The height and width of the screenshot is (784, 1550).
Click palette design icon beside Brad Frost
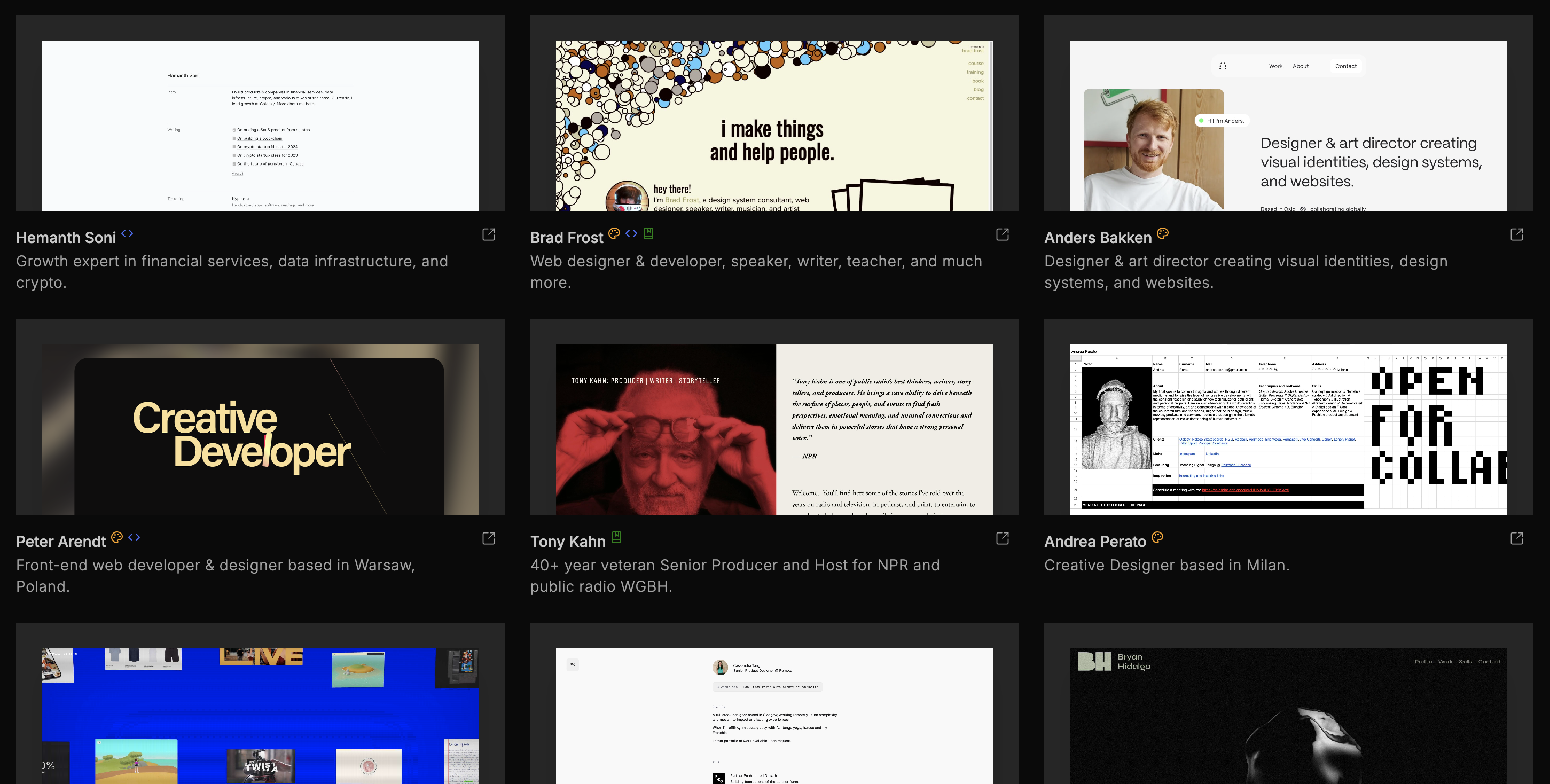tap(614, 233)
